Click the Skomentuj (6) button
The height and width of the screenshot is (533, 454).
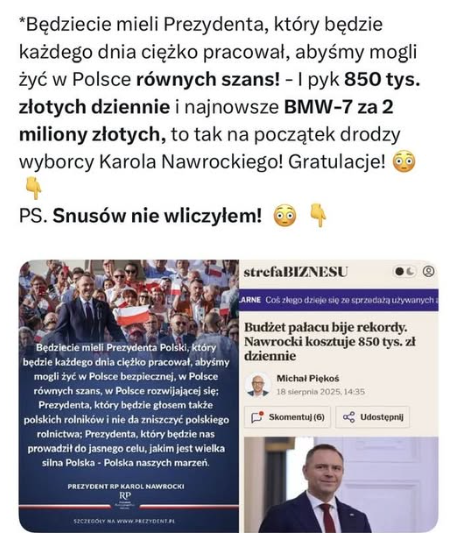(287, 417)
